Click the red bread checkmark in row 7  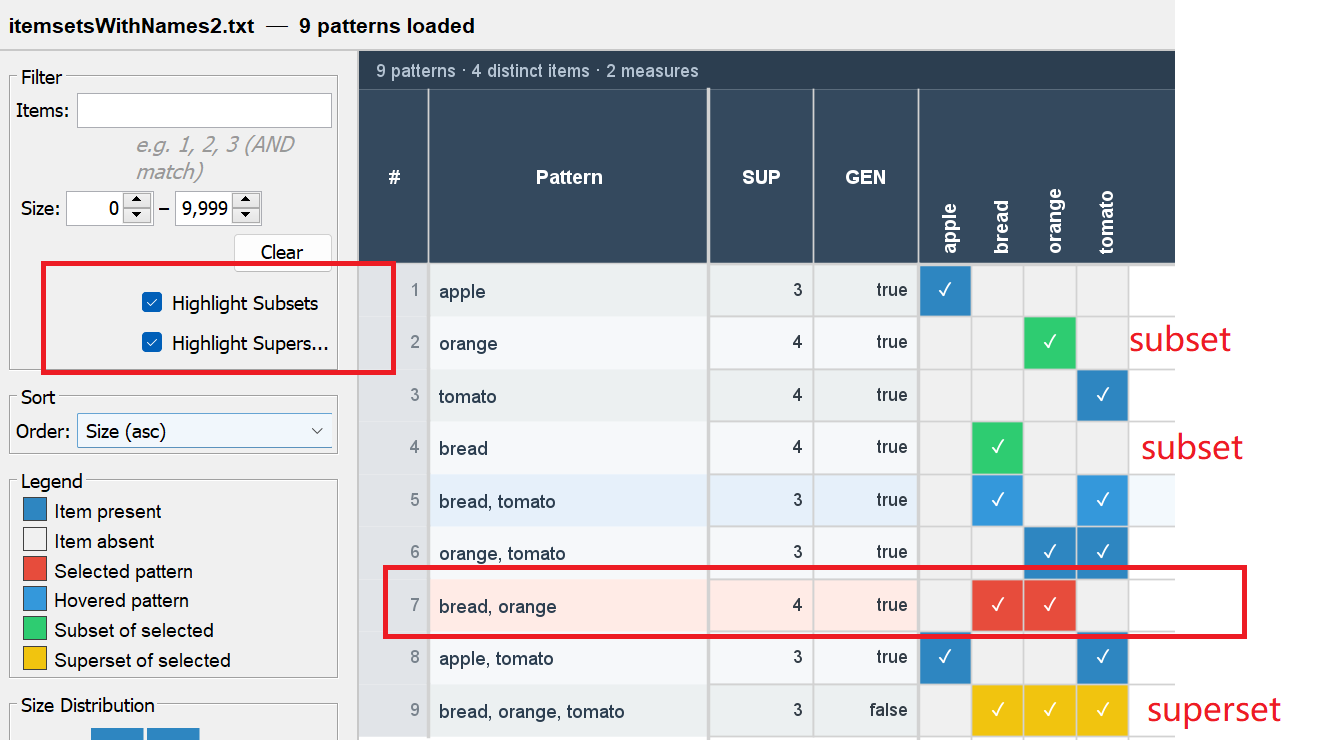pyautogui.click(x=997, y=606)
